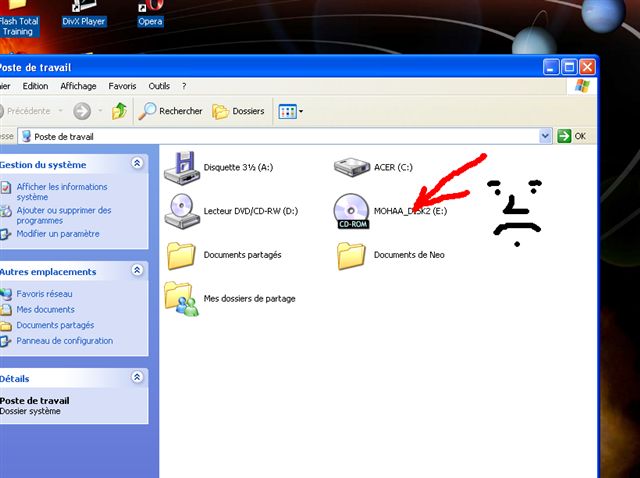The height and width of the screenshot is (478, 640).
Task: Click the Précédente back button
Action: [x=25, y=111]
